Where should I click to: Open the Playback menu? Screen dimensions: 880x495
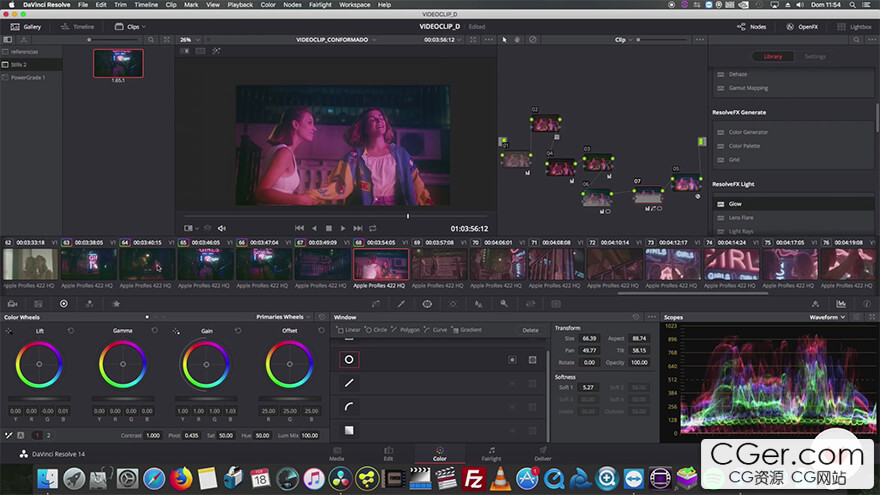pos(240,4)
